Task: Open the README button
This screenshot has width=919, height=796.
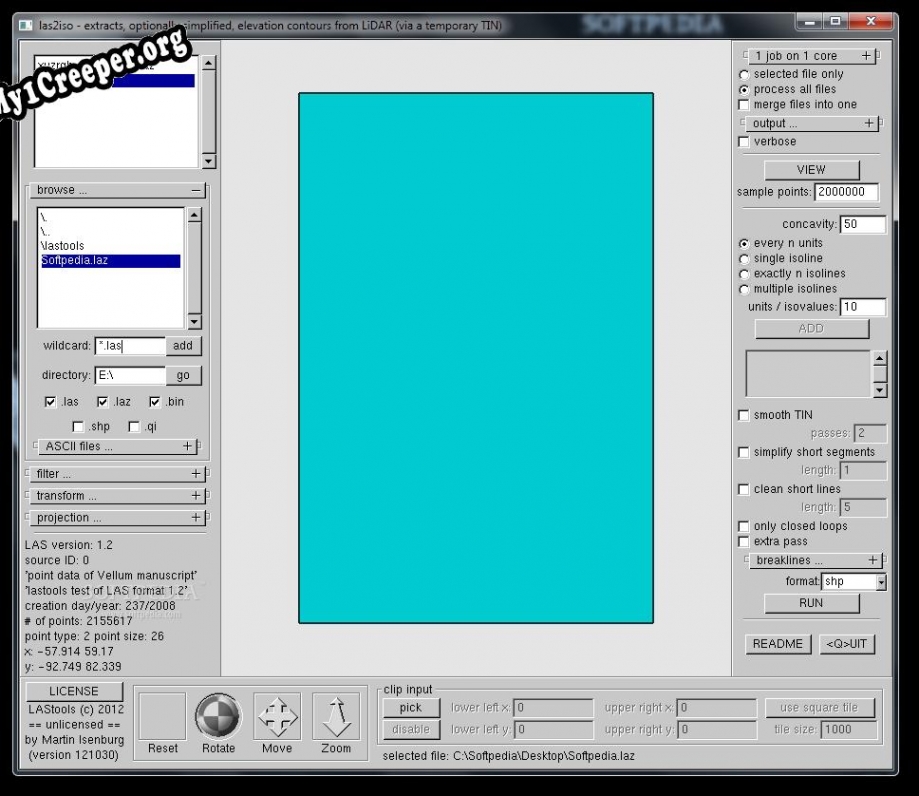Action: pyautogui.click(x=777, y=644)
